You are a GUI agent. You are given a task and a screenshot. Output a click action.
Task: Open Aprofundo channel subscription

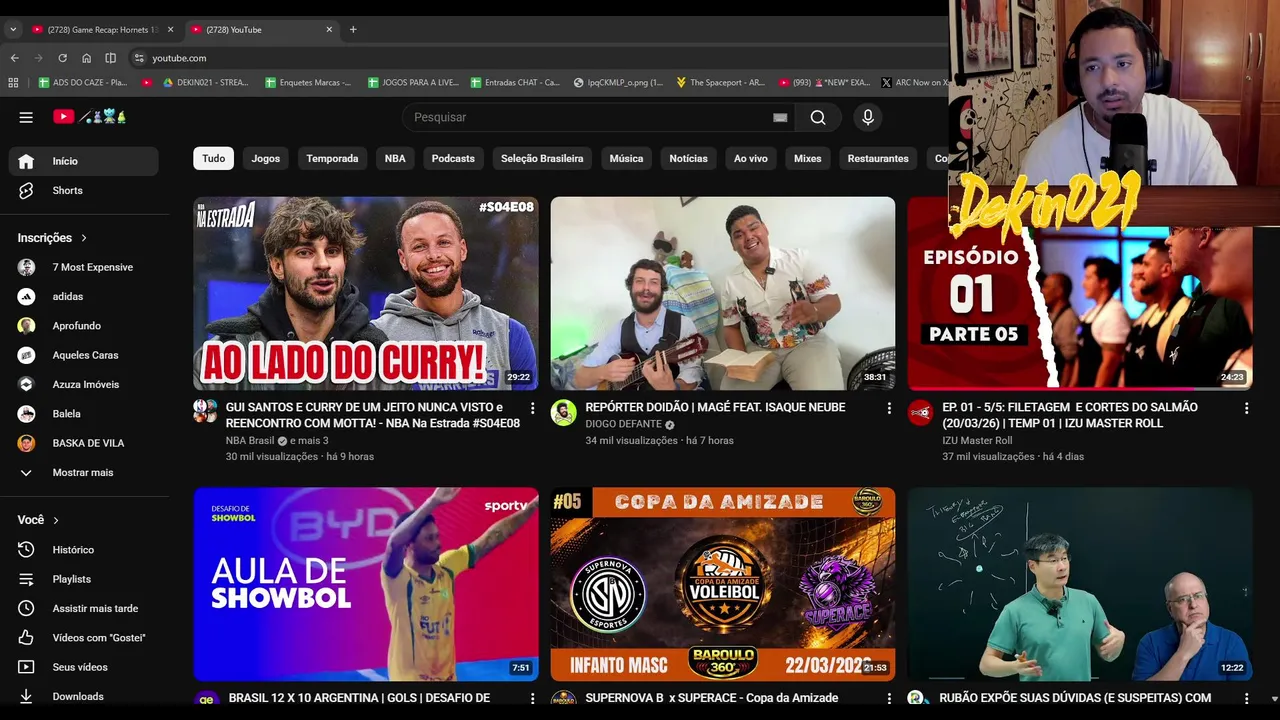[84, 326]
